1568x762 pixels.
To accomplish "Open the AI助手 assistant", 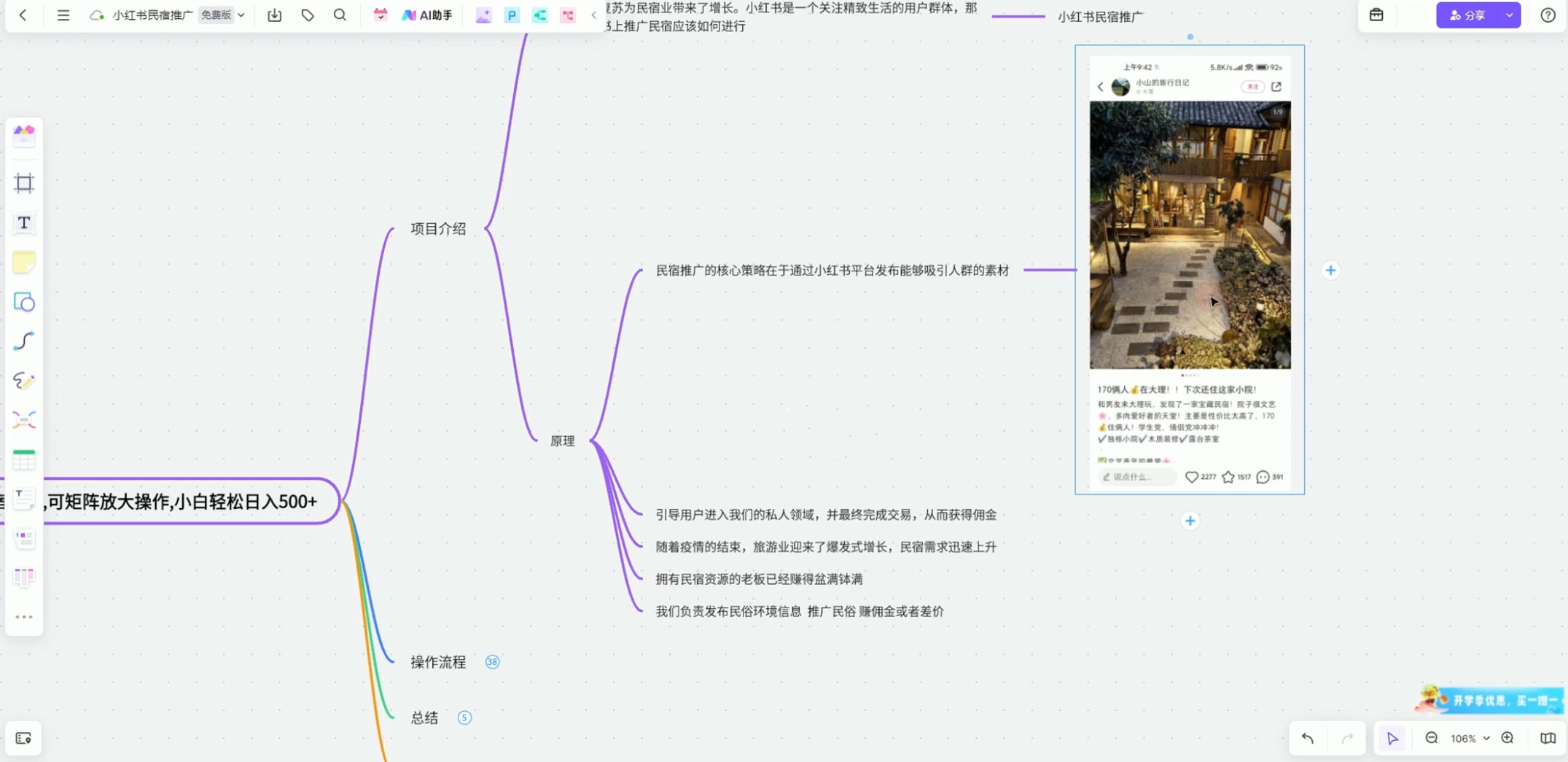I will click(x=427, y=15).
